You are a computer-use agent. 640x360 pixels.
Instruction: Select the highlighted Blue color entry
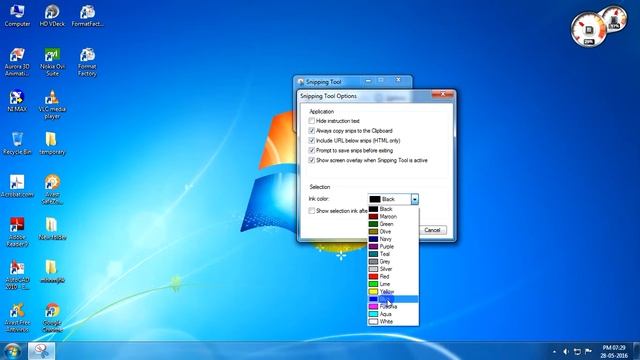click(393, 299)
